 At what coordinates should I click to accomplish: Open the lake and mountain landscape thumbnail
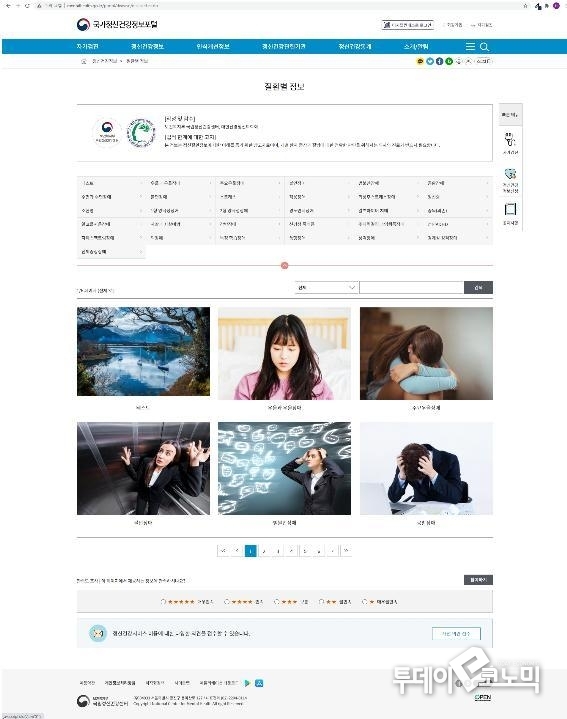pos(143,351)
